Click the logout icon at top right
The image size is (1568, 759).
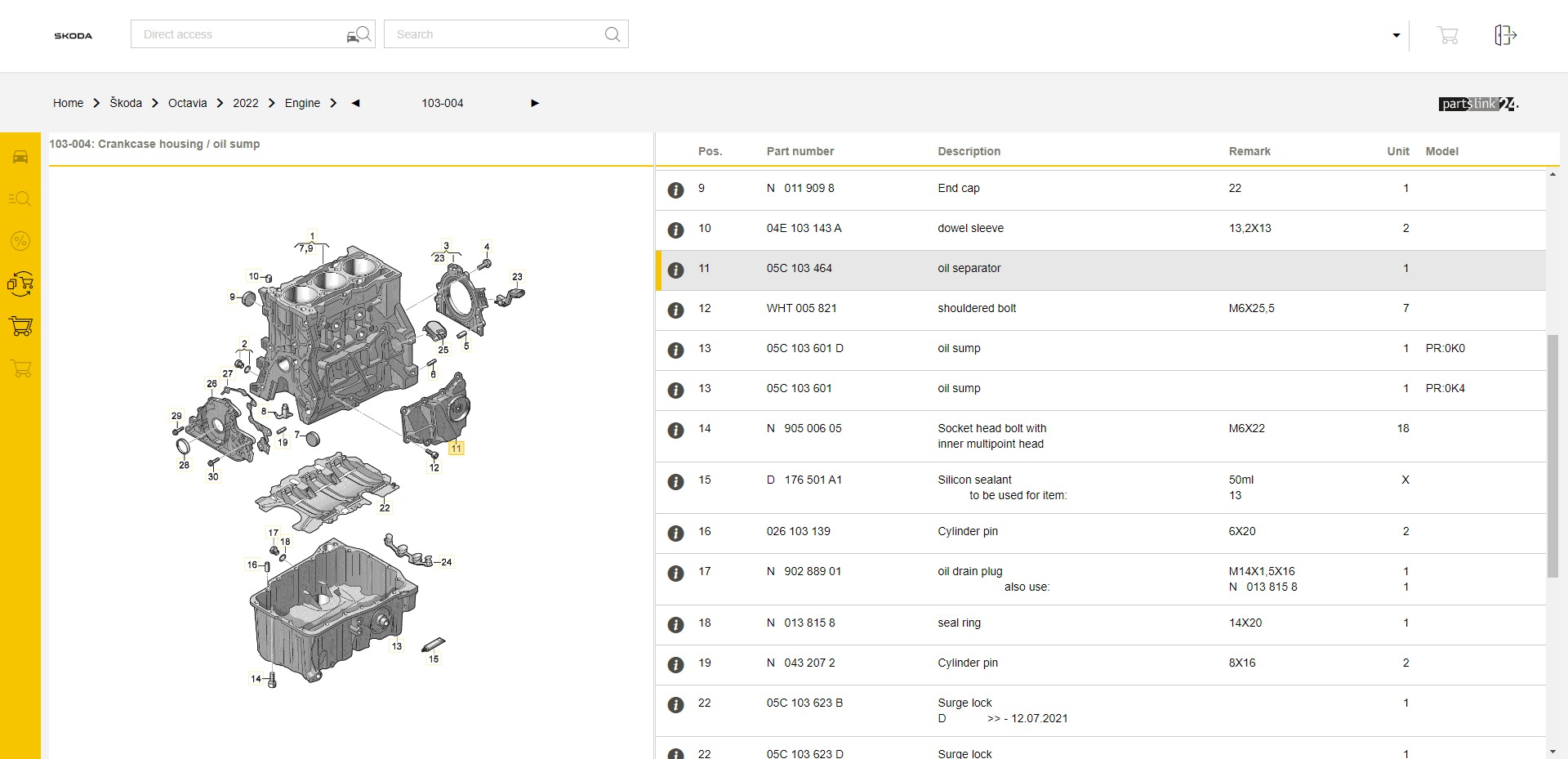coord(1505,35)
